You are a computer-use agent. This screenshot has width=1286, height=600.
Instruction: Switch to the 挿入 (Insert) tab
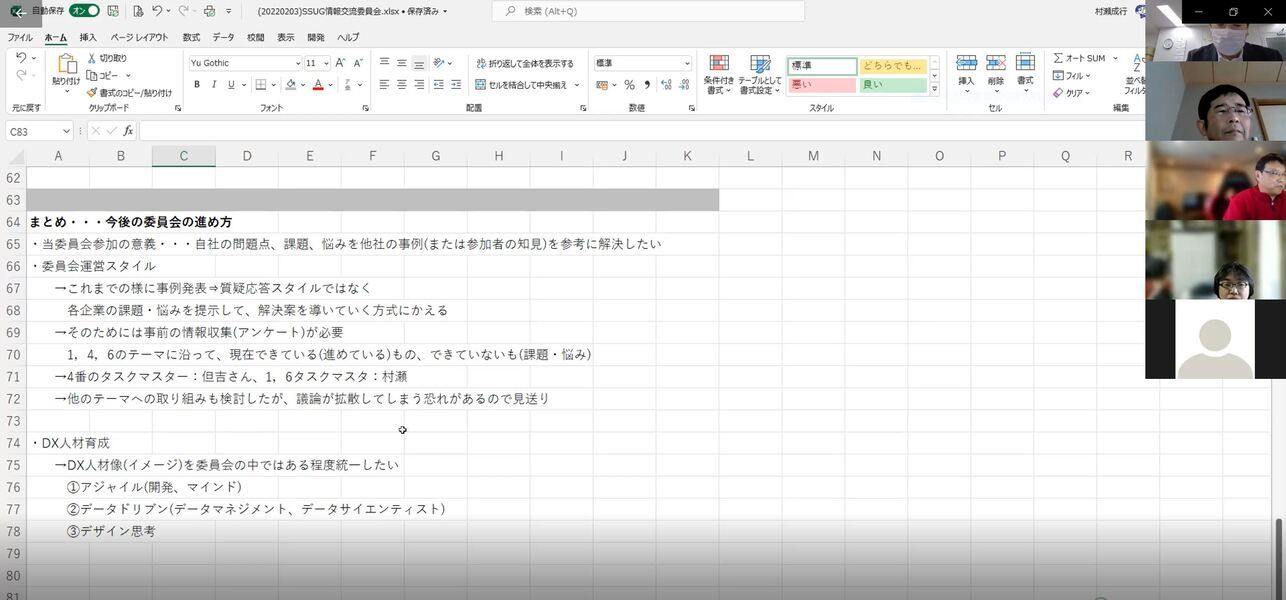(x=88, y=37)
